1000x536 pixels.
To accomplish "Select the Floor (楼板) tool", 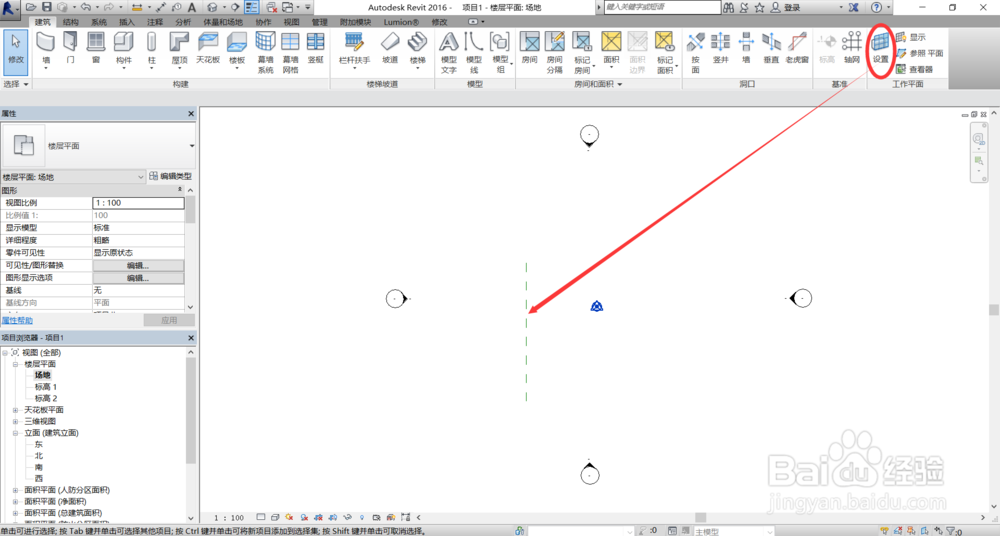I will click(x=237, y=50).
